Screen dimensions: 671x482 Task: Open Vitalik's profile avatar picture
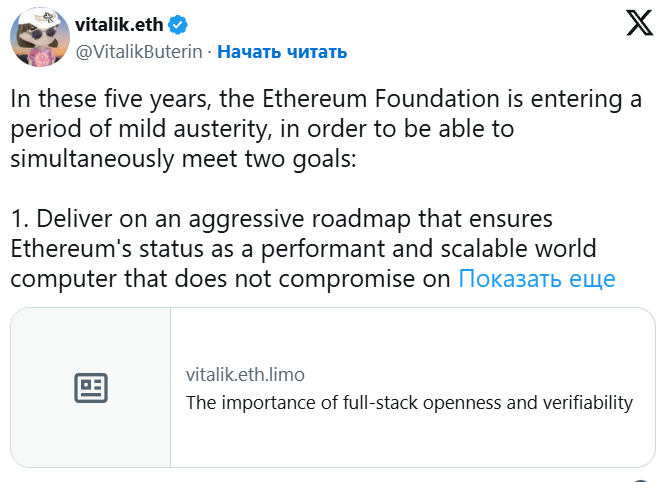(39, 39)
